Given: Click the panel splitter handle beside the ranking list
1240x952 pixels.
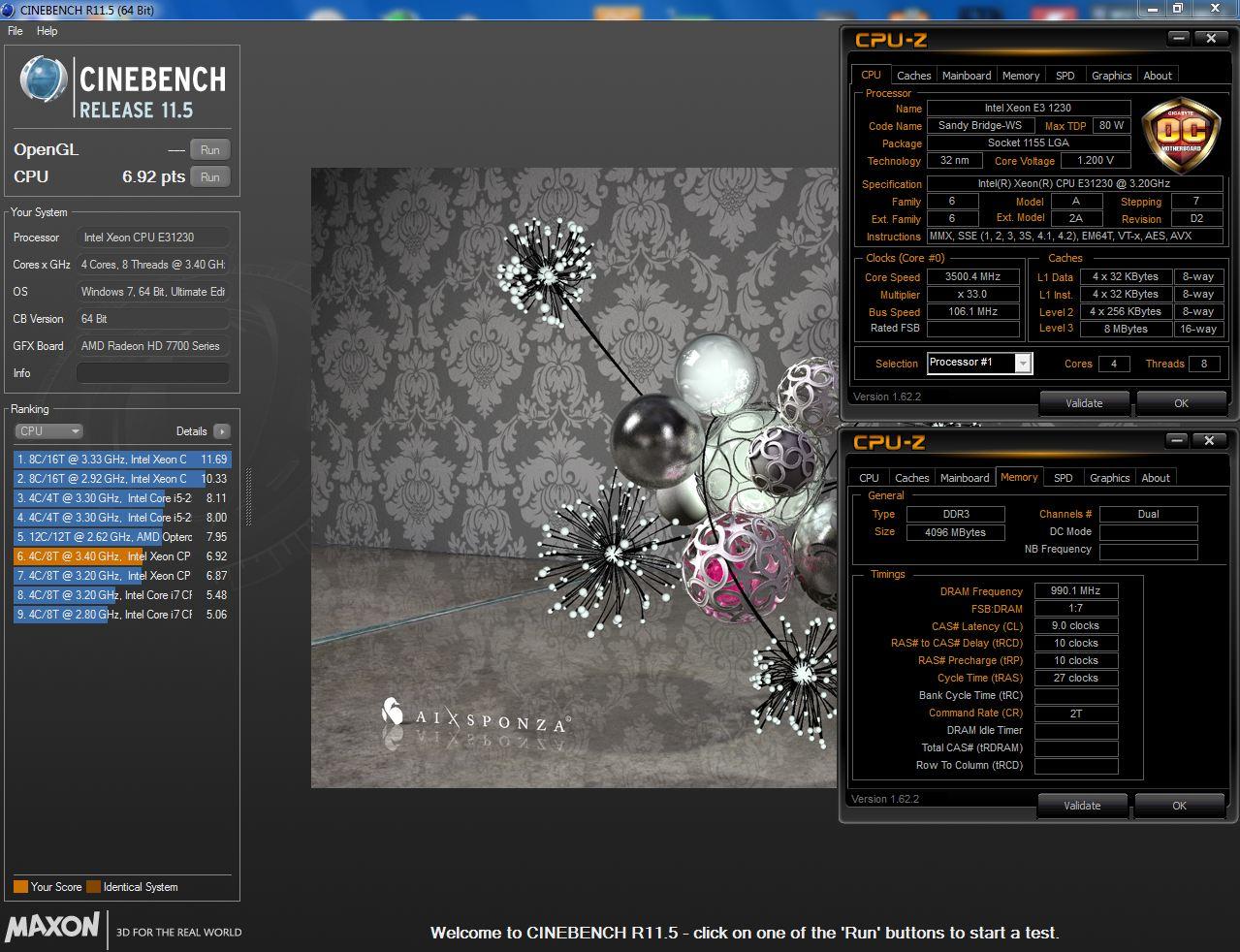Looking at the screenshot, I should pyautogui.click(x=248, y=496).
